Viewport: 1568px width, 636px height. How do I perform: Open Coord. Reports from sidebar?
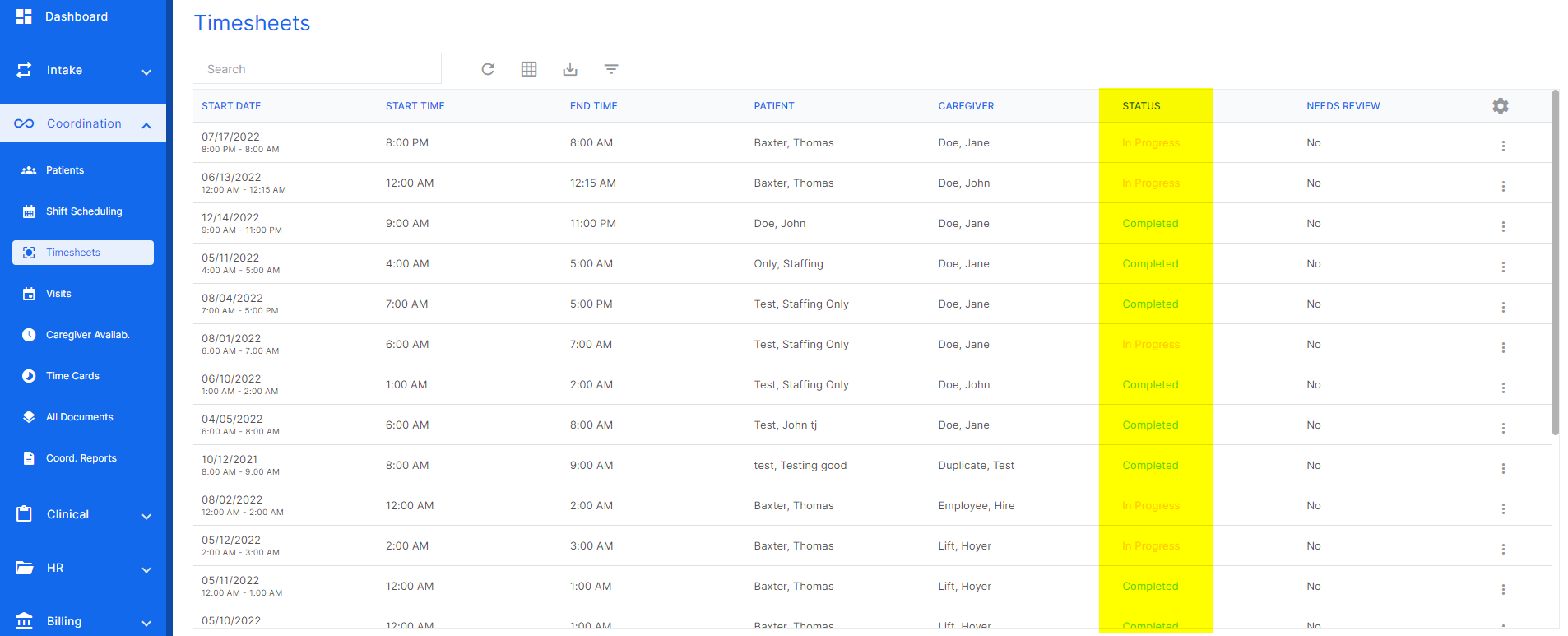tap(83, 458)
